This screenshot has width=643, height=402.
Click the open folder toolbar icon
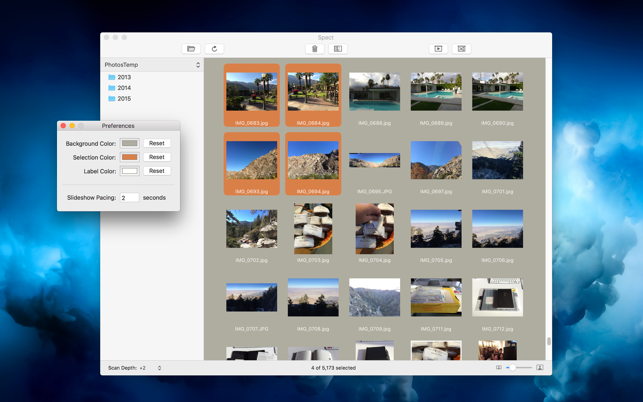[x=191, y=49]
